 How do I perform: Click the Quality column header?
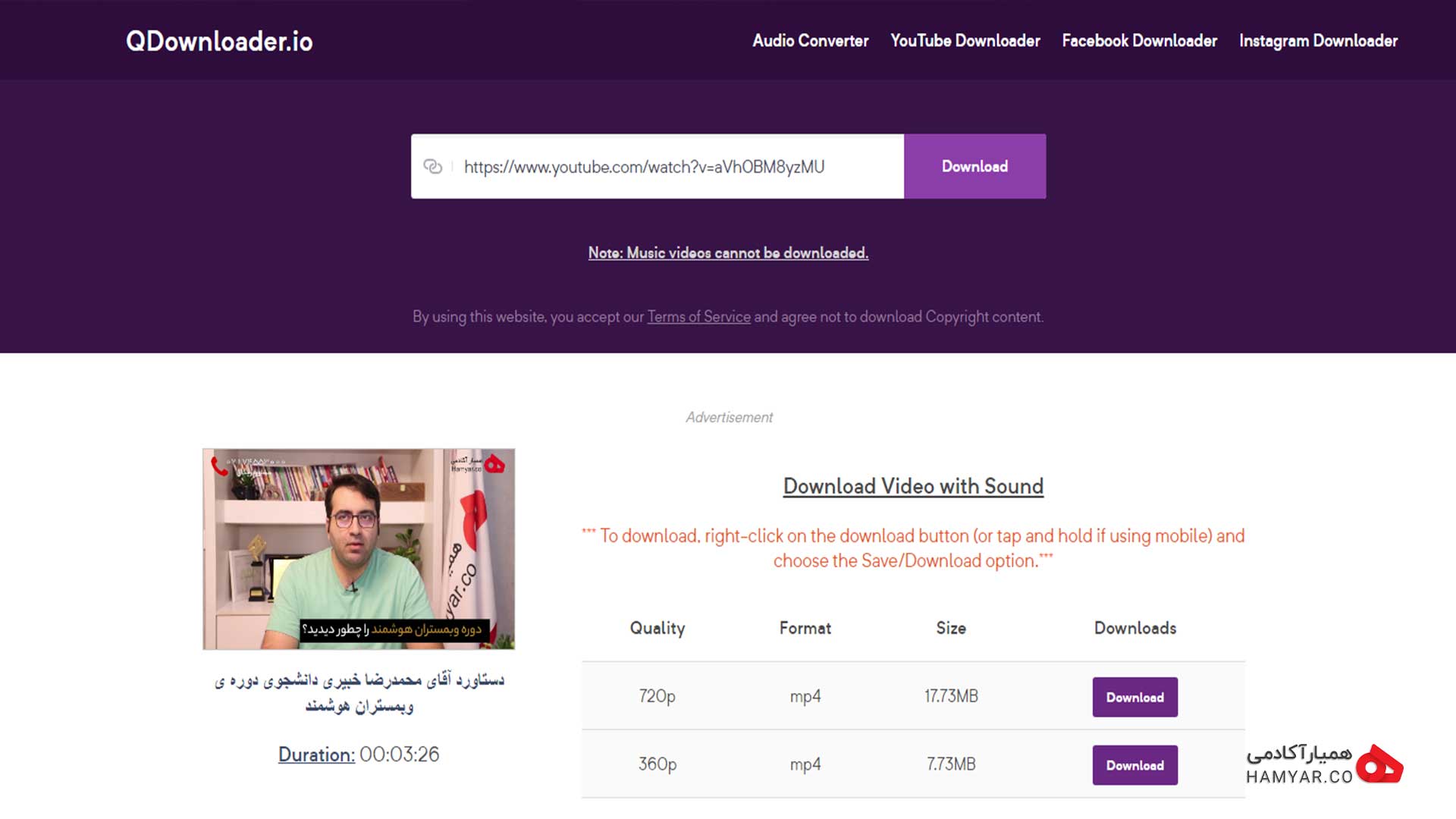click(657, 629)
